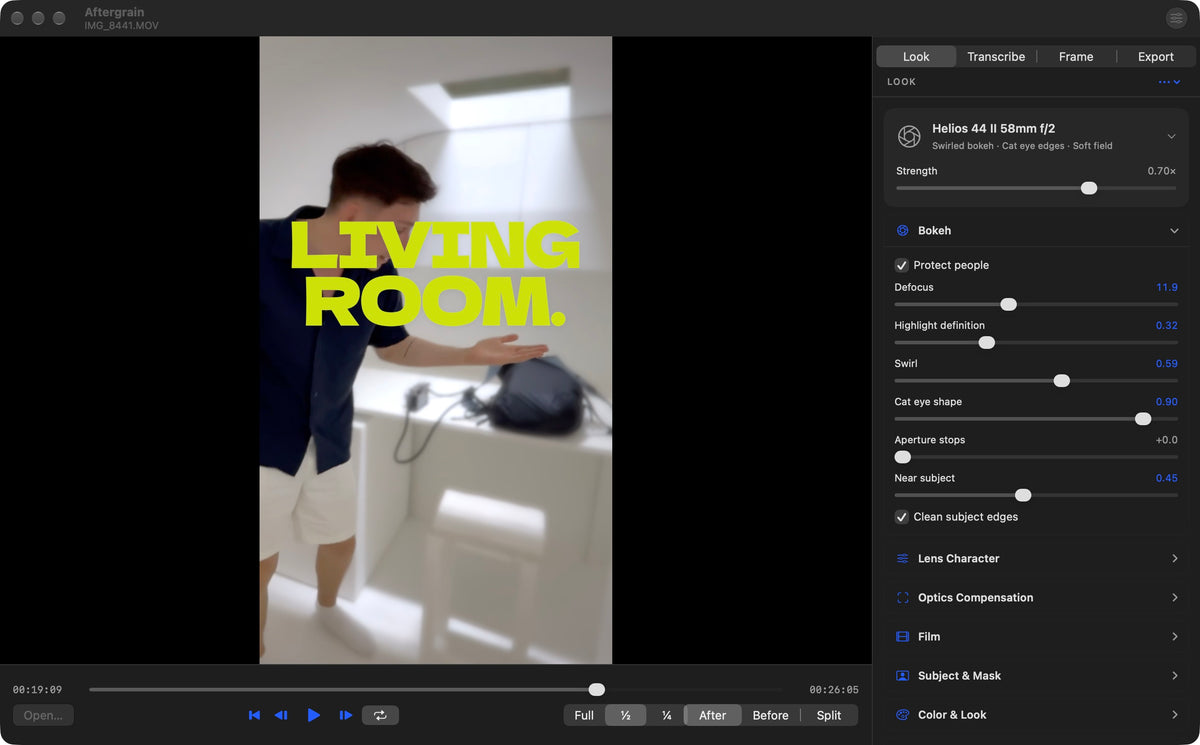Switch to the Look tab

tap(916, 57)
